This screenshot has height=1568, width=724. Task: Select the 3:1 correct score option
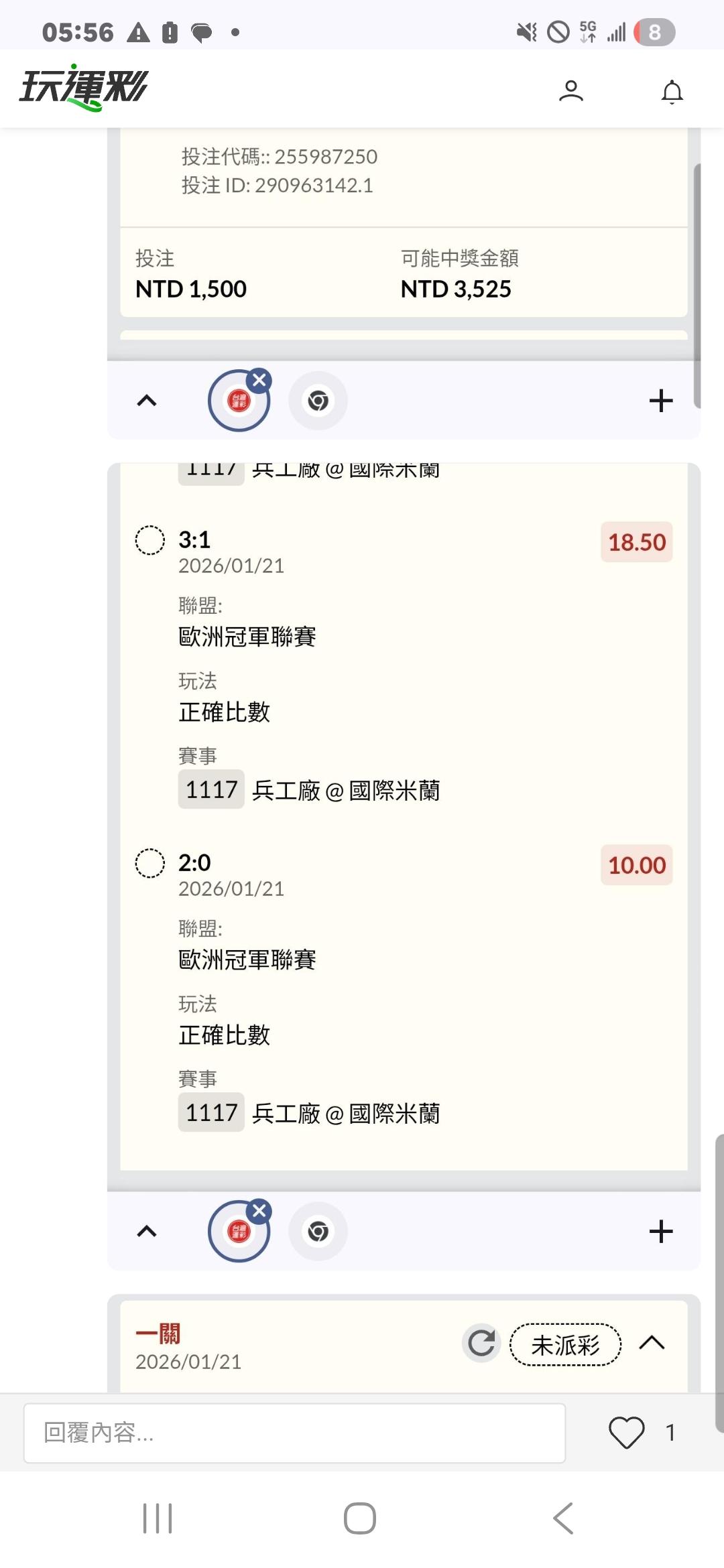coord(150,540)
